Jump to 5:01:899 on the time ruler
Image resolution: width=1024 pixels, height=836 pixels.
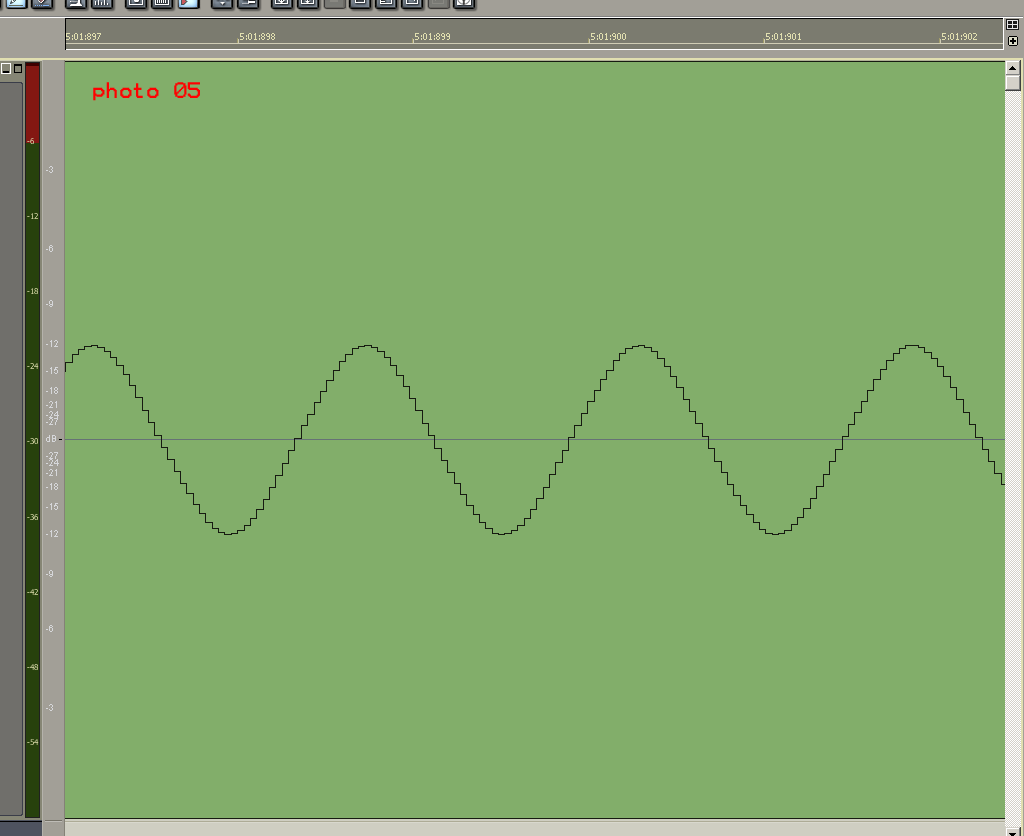(x=432, y=37)
